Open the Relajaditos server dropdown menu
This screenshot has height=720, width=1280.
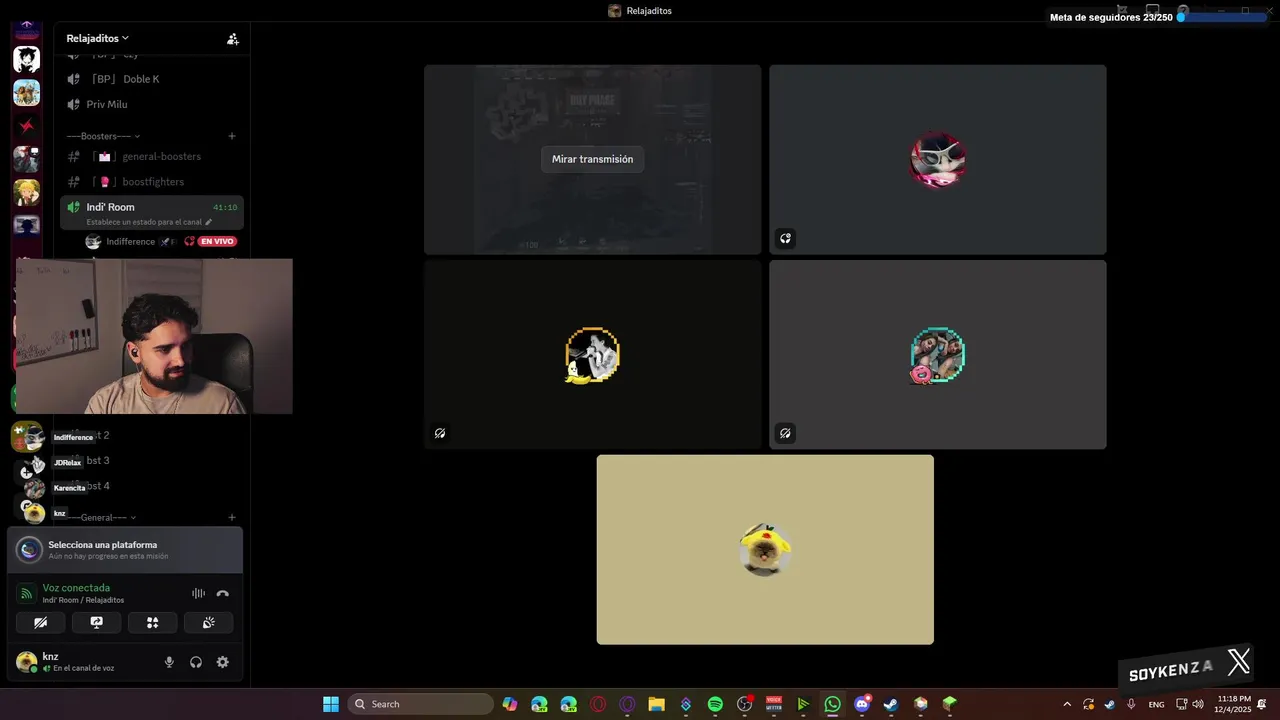(x=97, y=38)
